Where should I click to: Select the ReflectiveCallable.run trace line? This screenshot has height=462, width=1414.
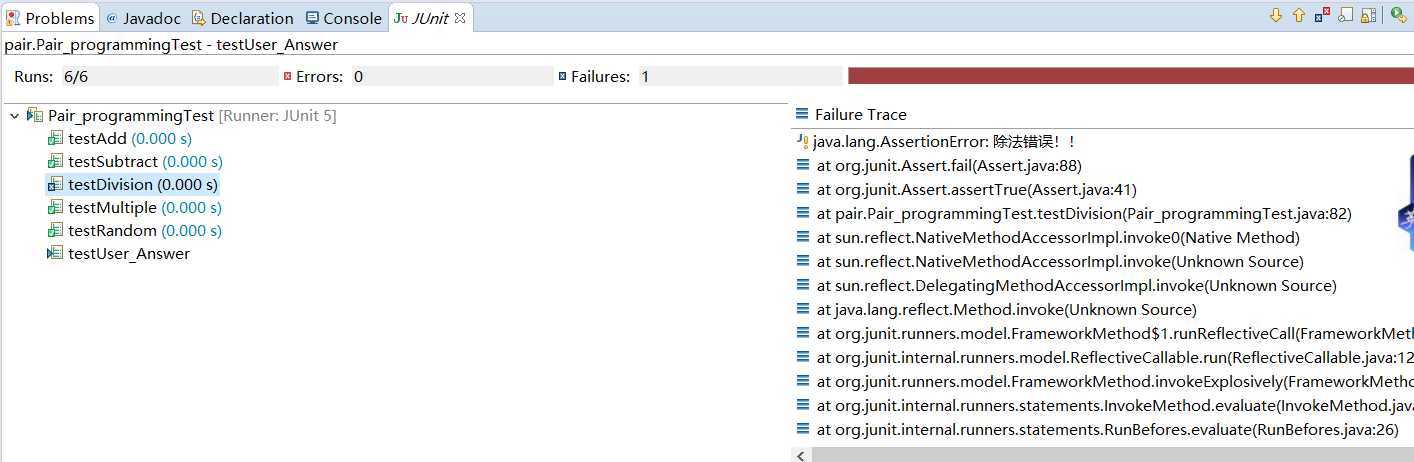[x=1104, y=358]
